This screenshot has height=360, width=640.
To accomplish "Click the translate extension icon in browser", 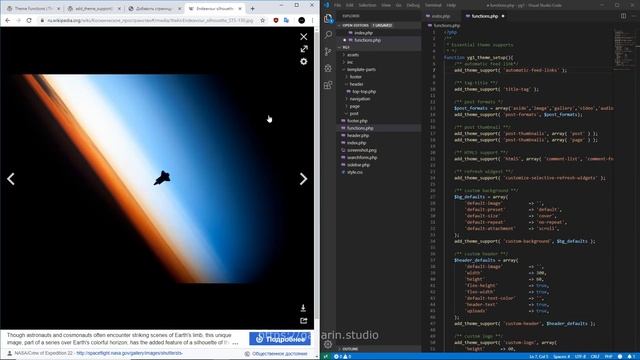I will click(287, 20).
